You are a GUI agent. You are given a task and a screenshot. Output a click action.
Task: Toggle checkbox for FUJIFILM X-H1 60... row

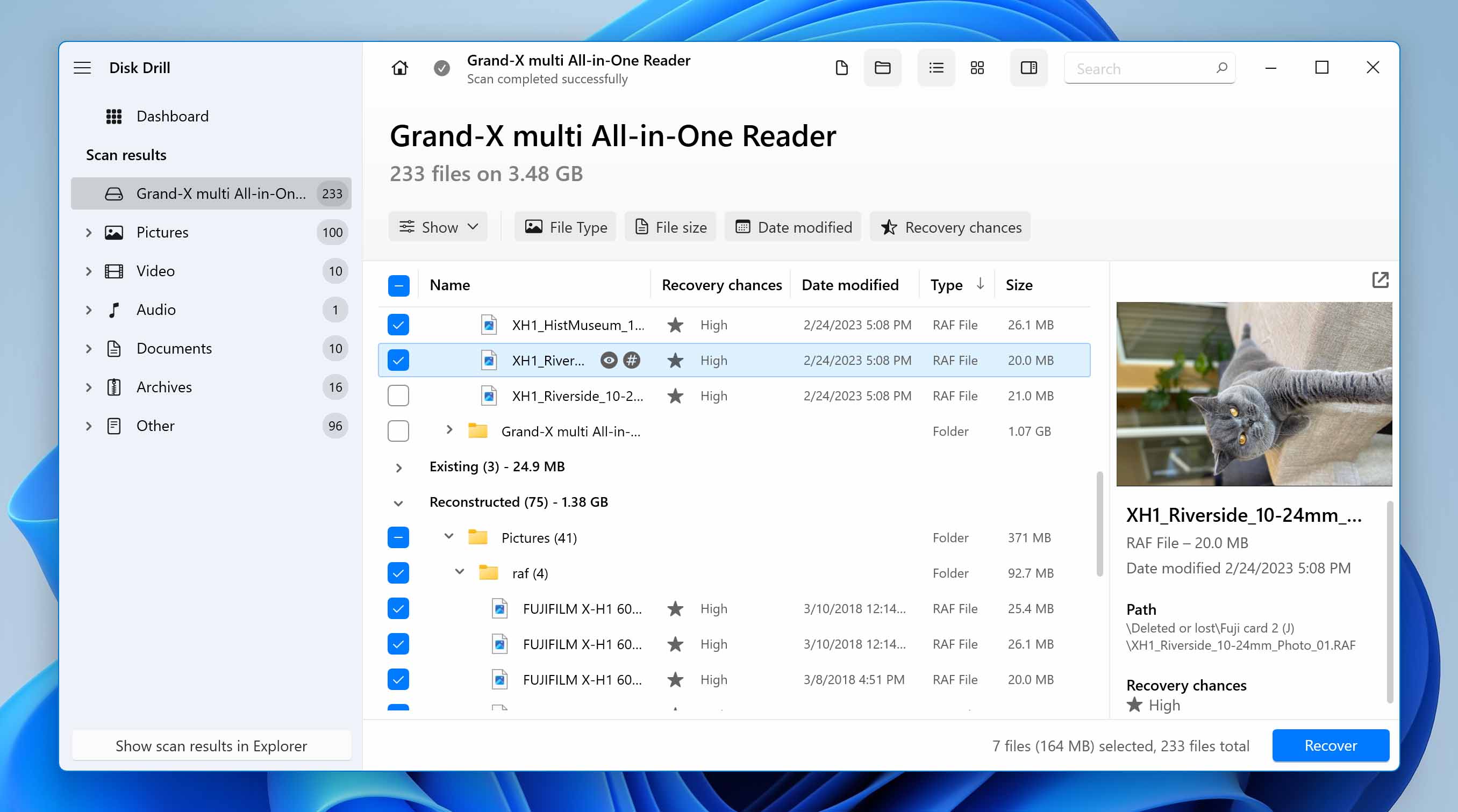coord(397,608)
